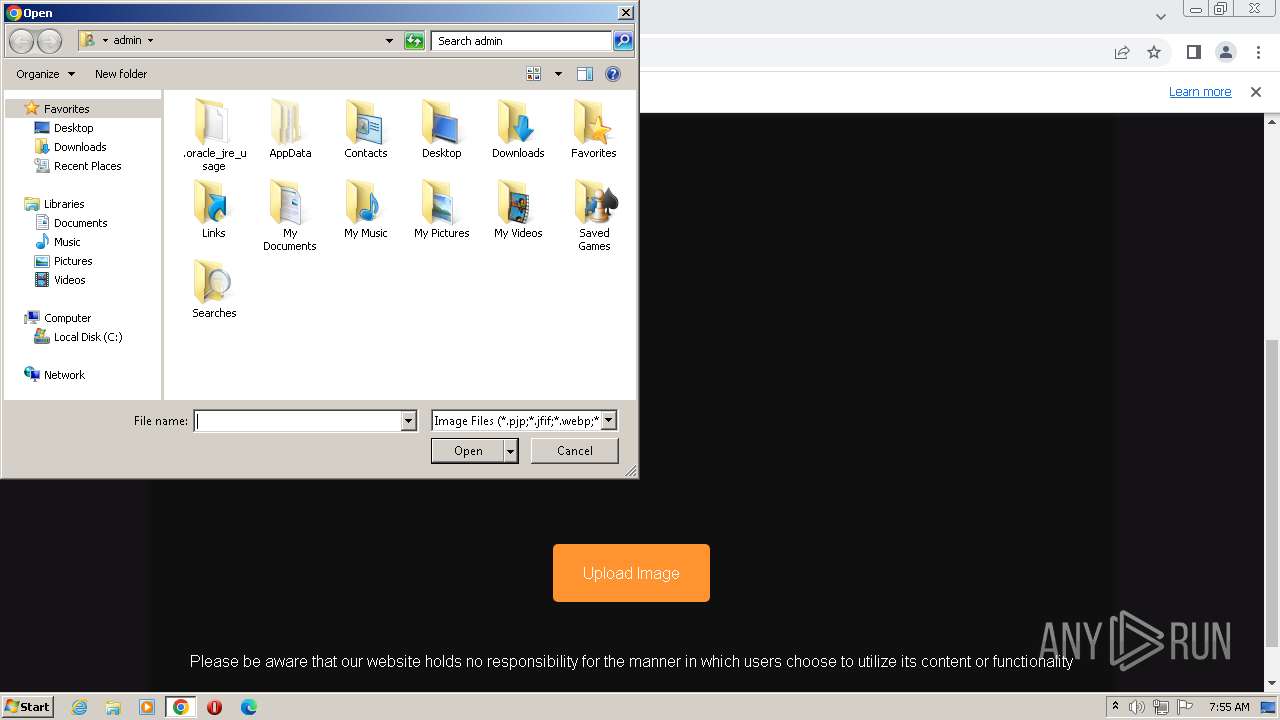Refresh the admin folder view
Image resolution: width=1280 pixels, height=720 pixels.
pyautogui.click(x=414, y=41)
